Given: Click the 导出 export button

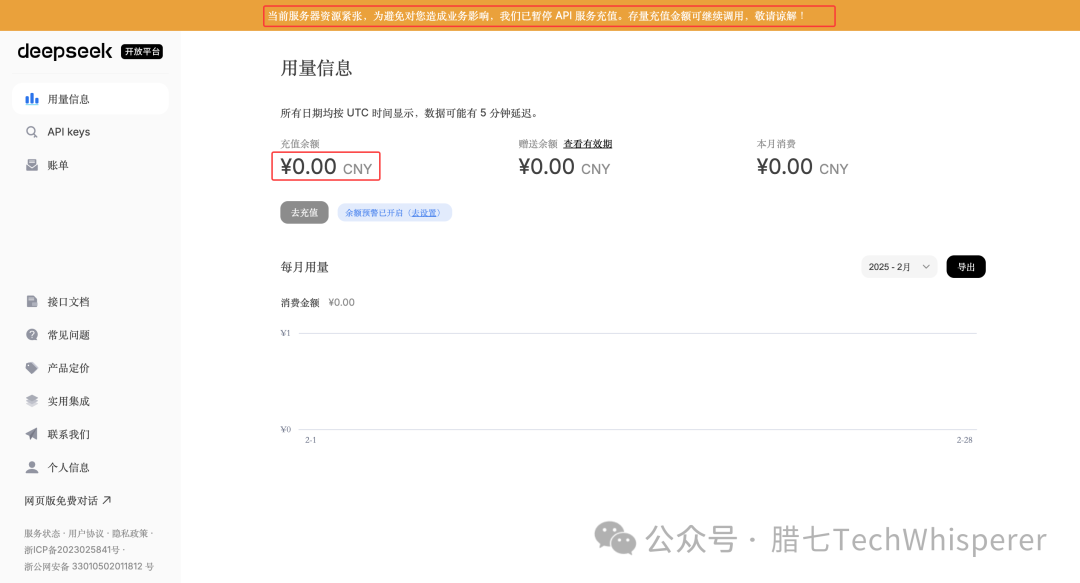Looking at the screenshot, I should pyautogui.click(x=965, y=266).
